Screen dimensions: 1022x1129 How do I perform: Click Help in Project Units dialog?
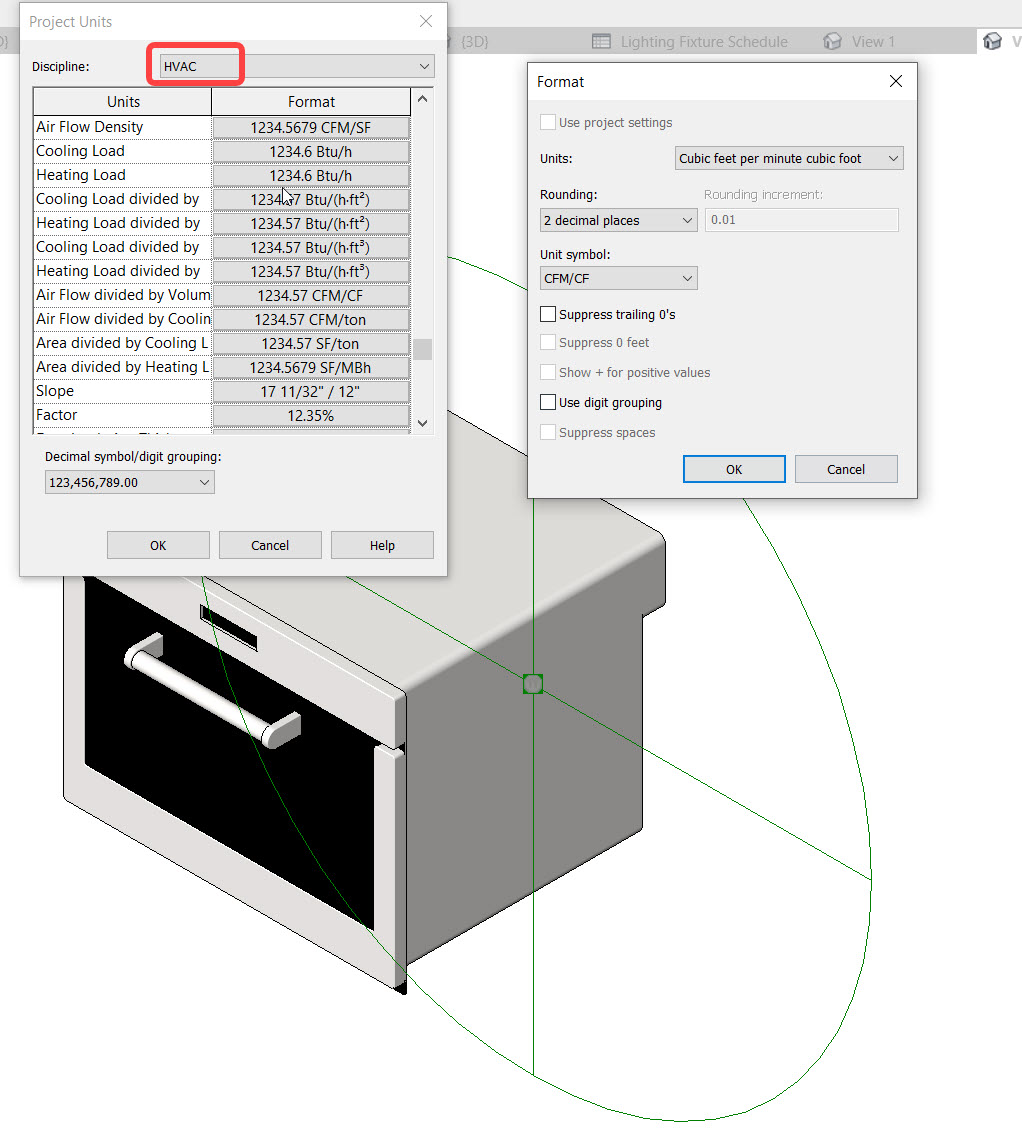point(382,545)
